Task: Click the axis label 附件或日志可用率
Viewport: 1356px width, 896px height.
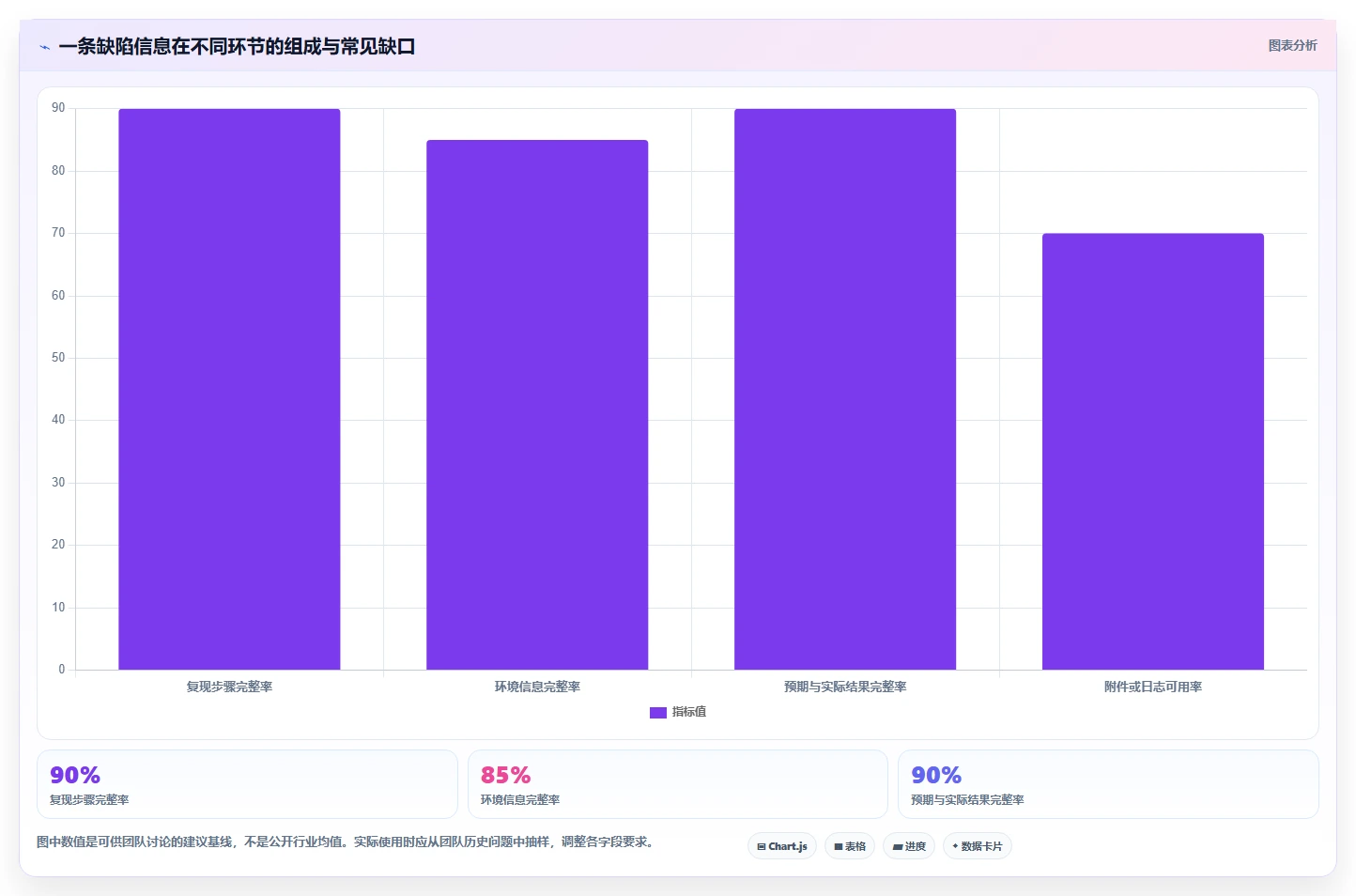Action: tap(1153, 687)
